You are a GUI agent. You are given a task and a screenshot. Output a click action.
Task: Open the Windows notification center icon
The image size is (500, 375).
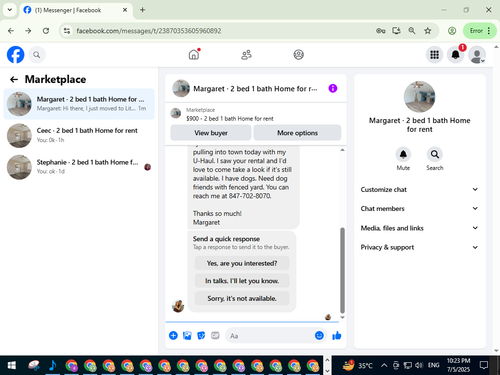pos(484,365)
